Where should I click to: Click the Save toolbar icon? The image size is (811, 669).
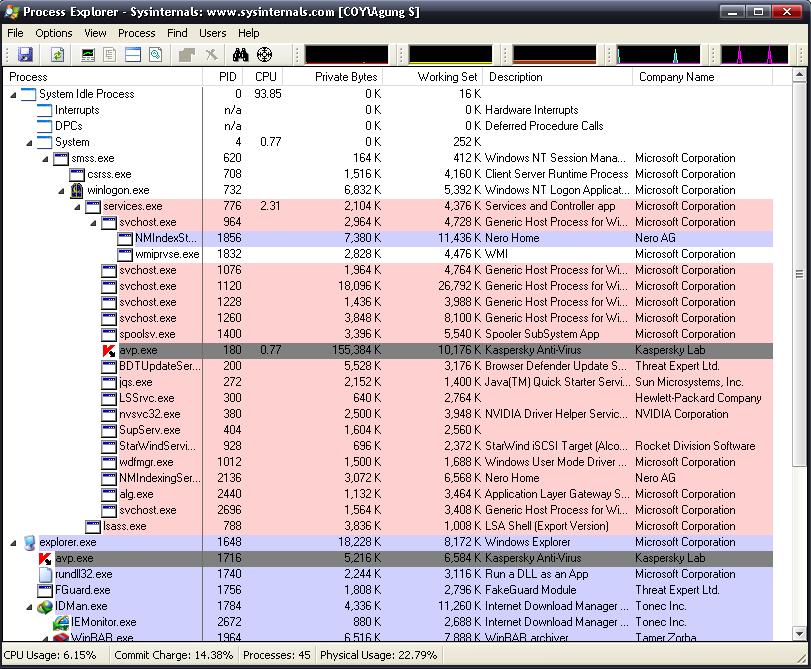(25, 55)
